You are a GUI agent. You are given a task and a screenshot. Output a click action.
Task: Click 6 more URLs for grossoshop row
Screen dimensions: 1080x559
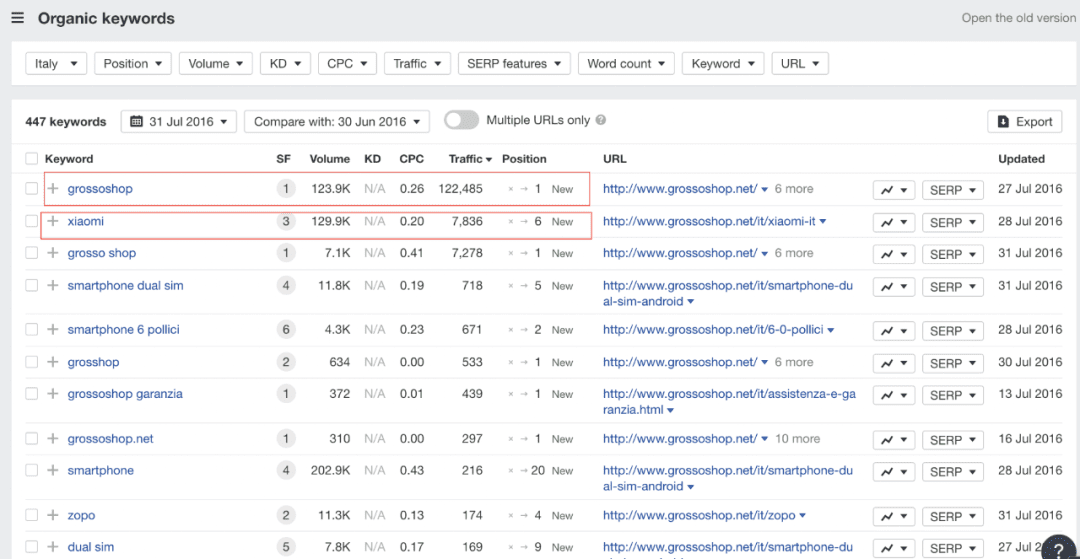[x=794, y=189]
